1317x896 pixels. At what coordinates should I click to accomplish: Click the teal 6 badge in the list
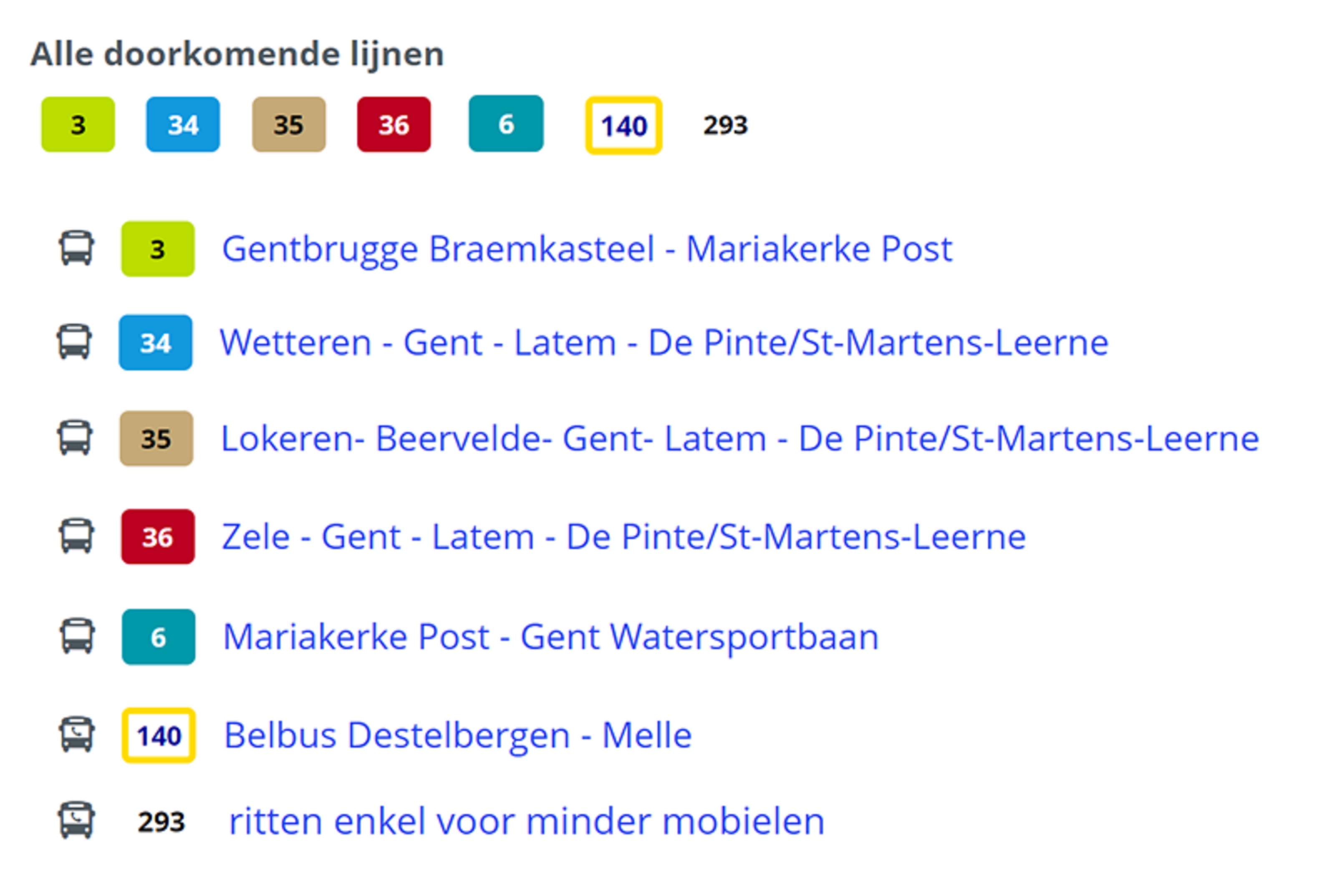pyautogui.click(x=158, y=637)
